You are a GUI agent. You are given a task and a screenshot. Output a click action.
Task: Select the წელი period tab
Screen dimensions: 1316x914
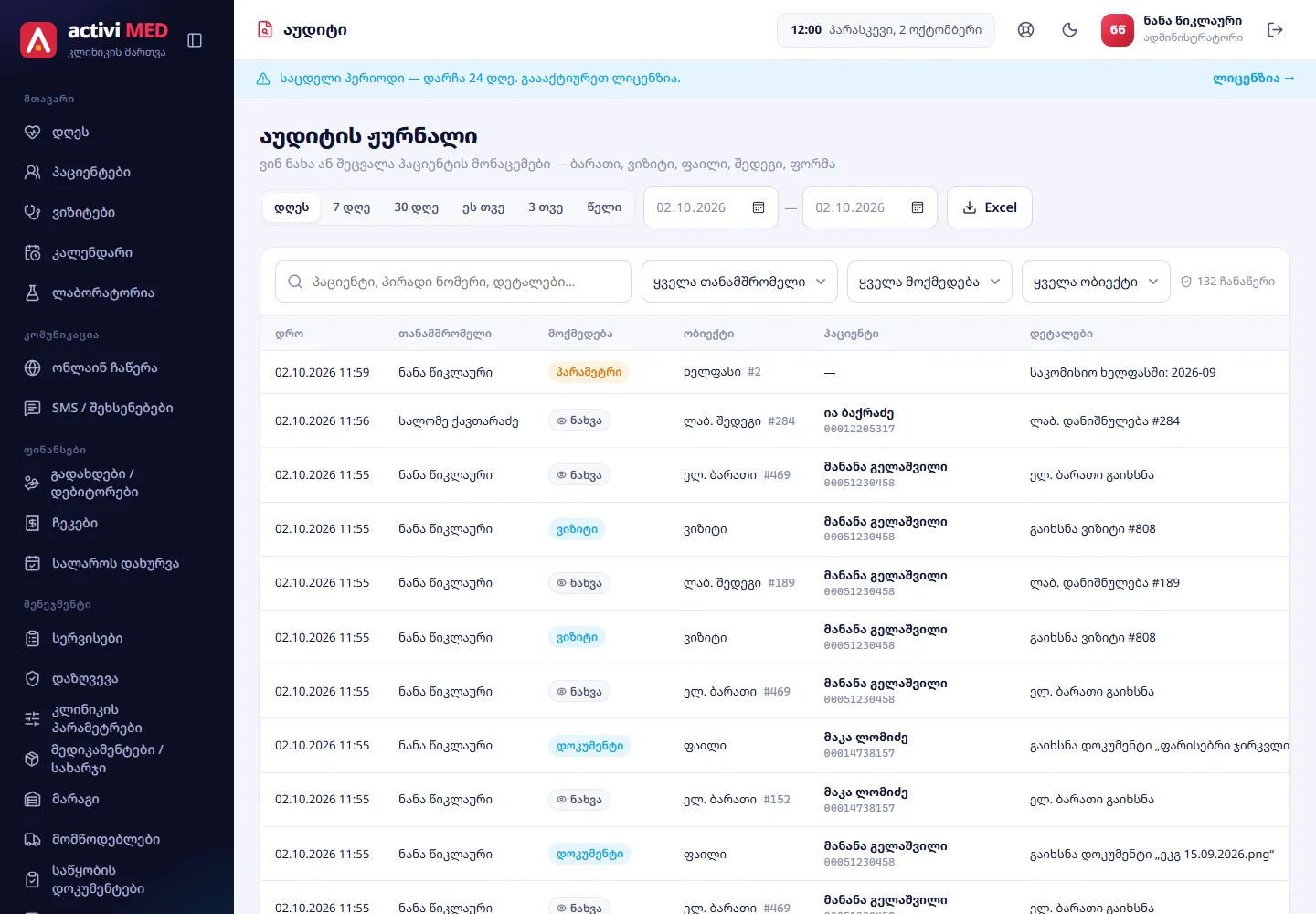click(604, 207)
